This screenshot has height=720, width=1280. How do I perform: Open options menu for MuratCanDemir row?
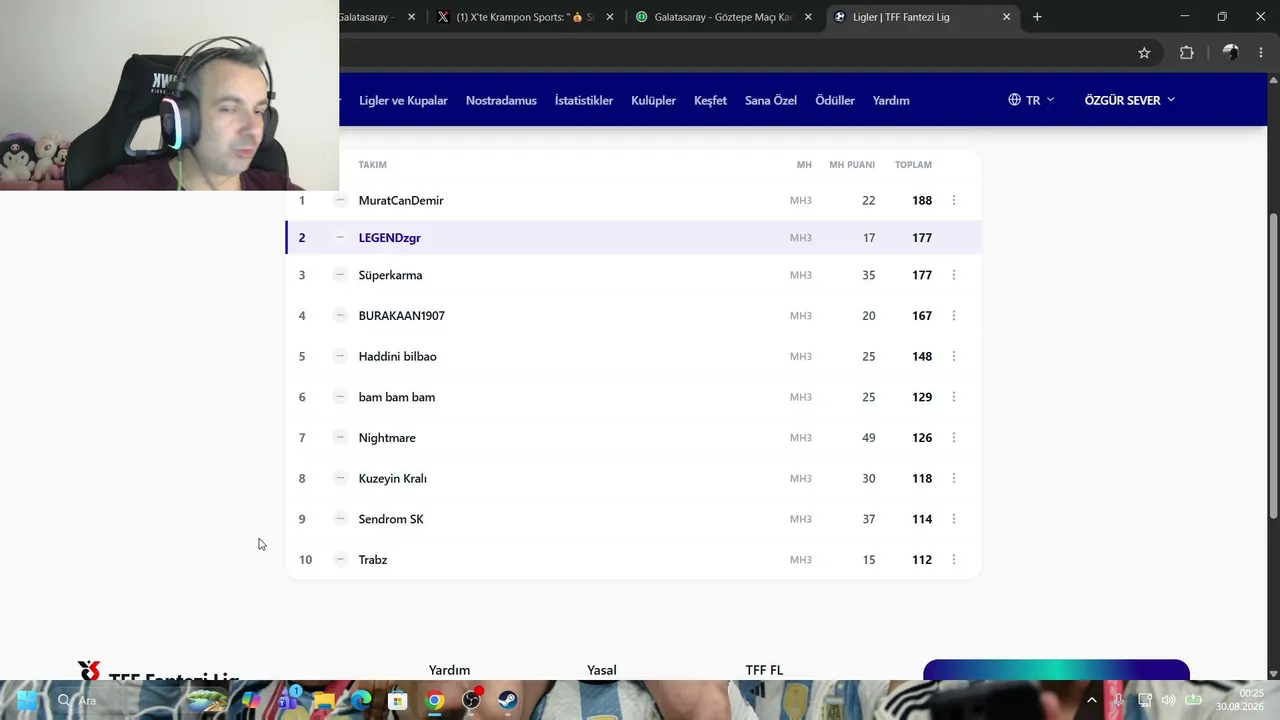(x=954, y=200)
